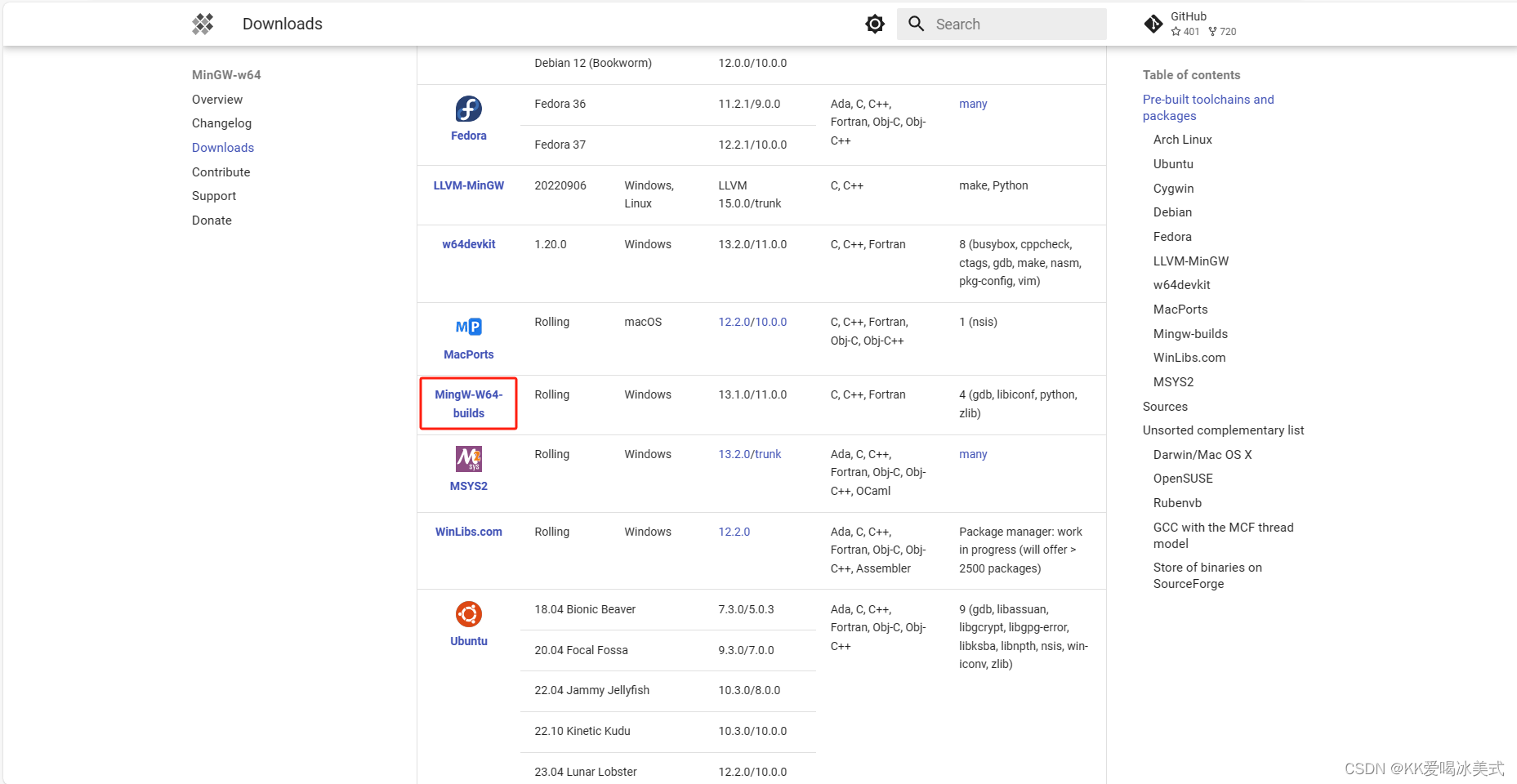Open Changelog in left sidebar
This screenshot has width=1517, height=784.
click(x=221, y=123)
